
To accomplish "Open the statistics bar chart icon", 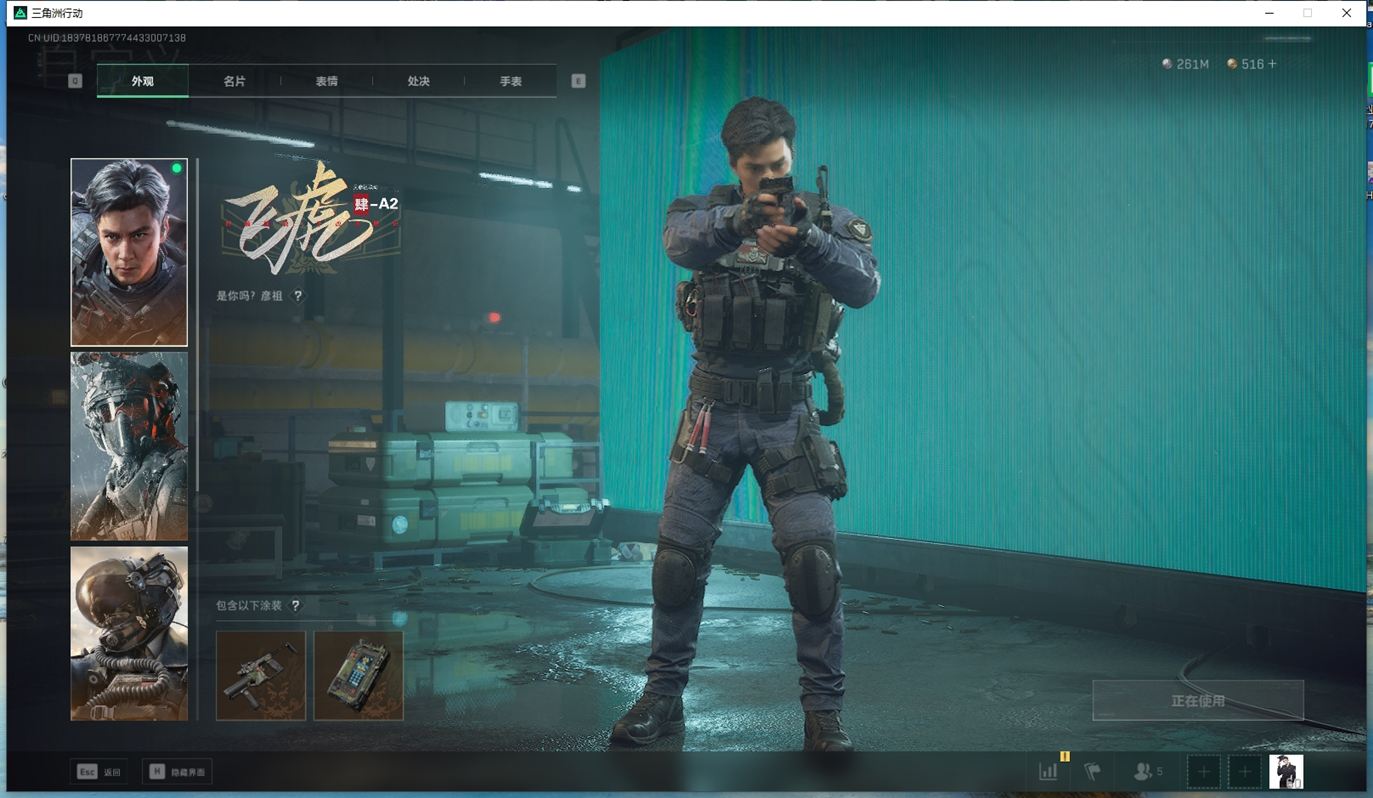I will tap(1048, 771).
